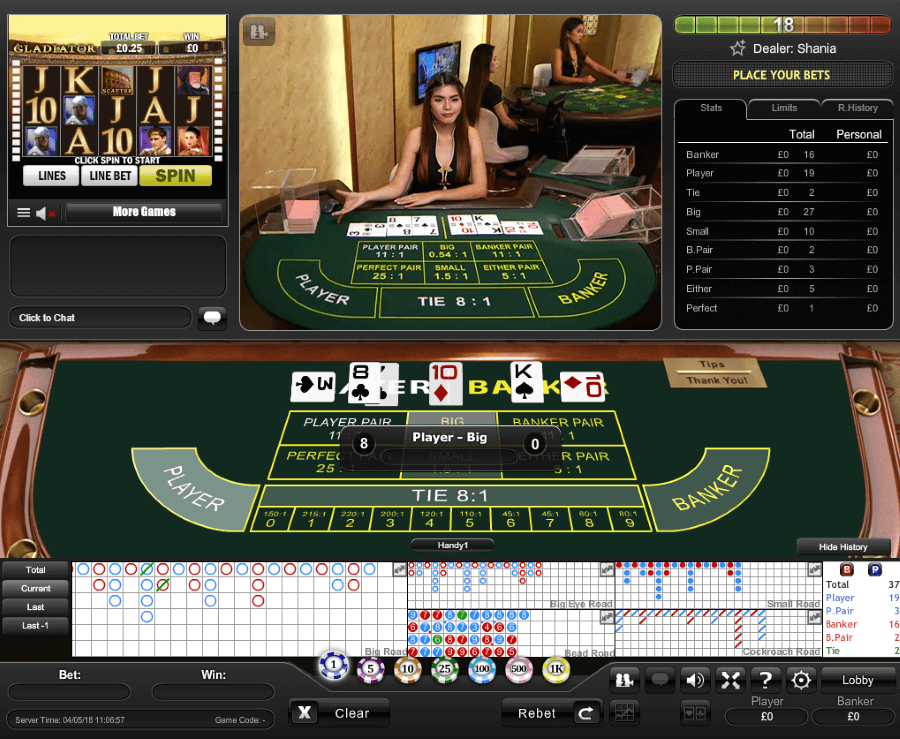900x739 pixels.
Task: Expand the Big Eye Road scoreboard
Action: (x=607, y=569)
